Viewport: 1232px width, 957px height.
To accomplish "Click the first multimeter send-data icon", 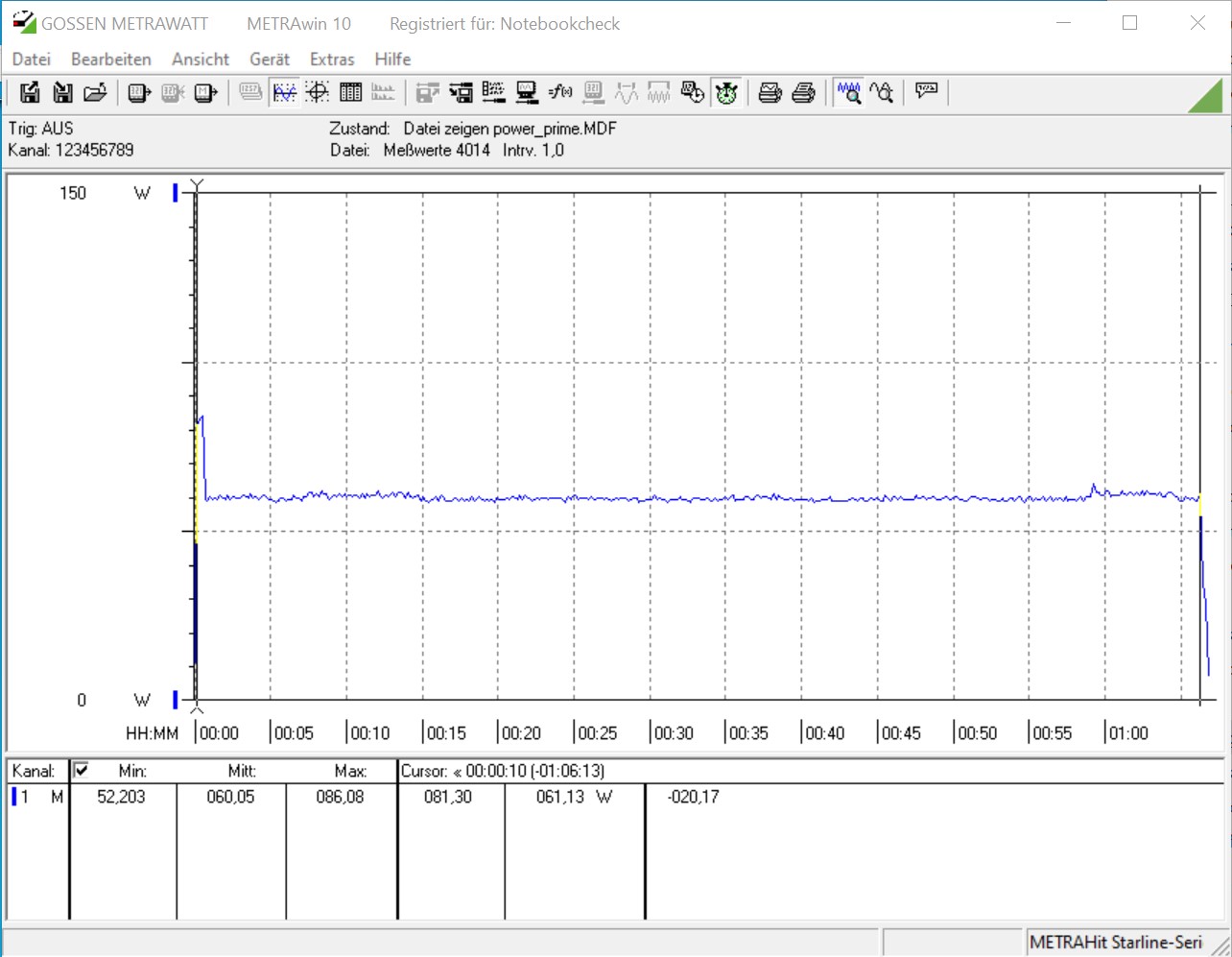I will click(140, 92).
